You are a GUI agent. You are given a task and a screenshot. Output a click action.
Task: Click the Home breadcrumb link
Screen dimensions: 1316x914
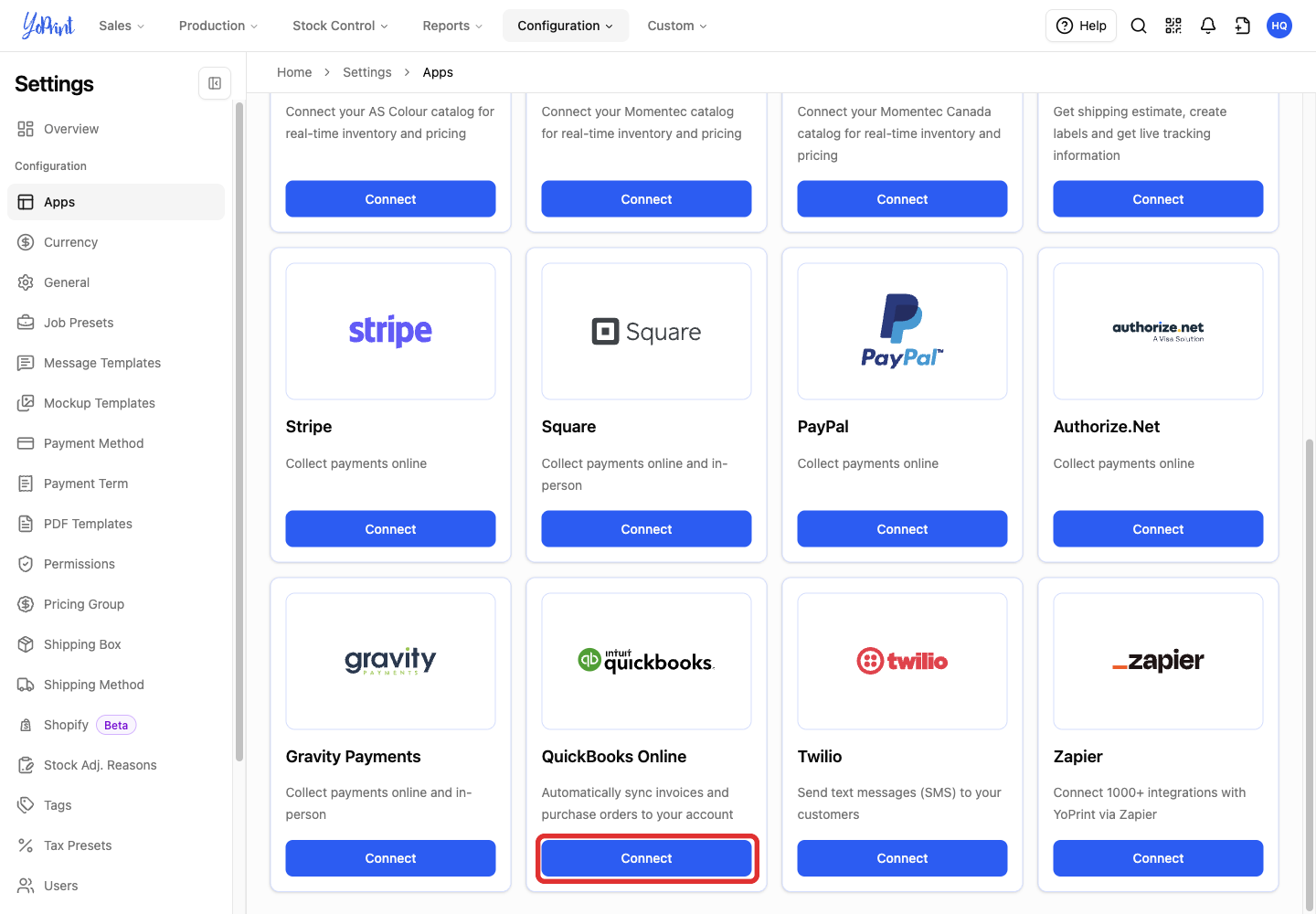[294, 72]
